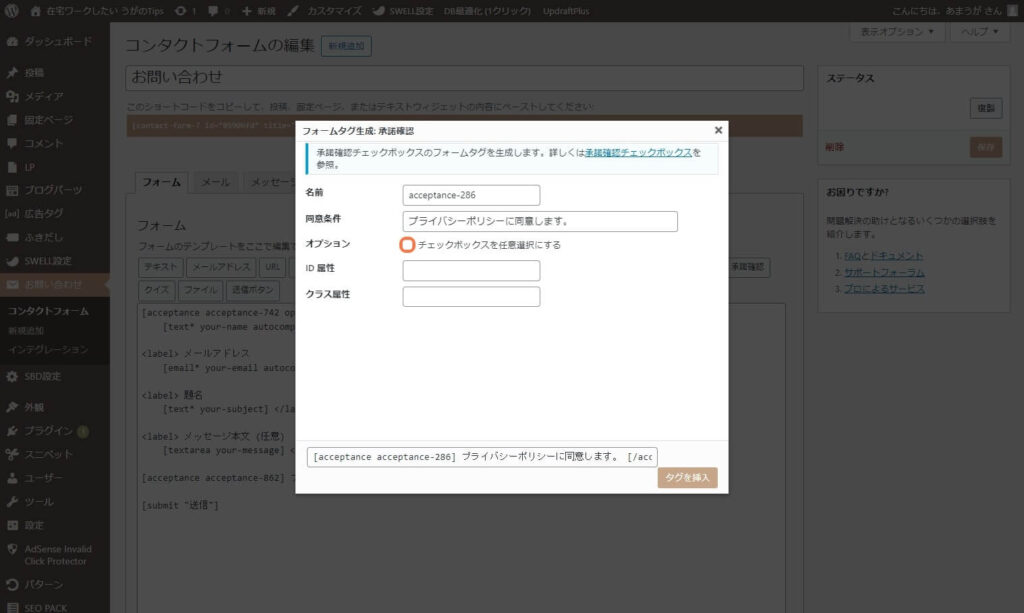Open the 新規 menu in the admin bar
1024x613 pixels.
click(x=258, y=10)
